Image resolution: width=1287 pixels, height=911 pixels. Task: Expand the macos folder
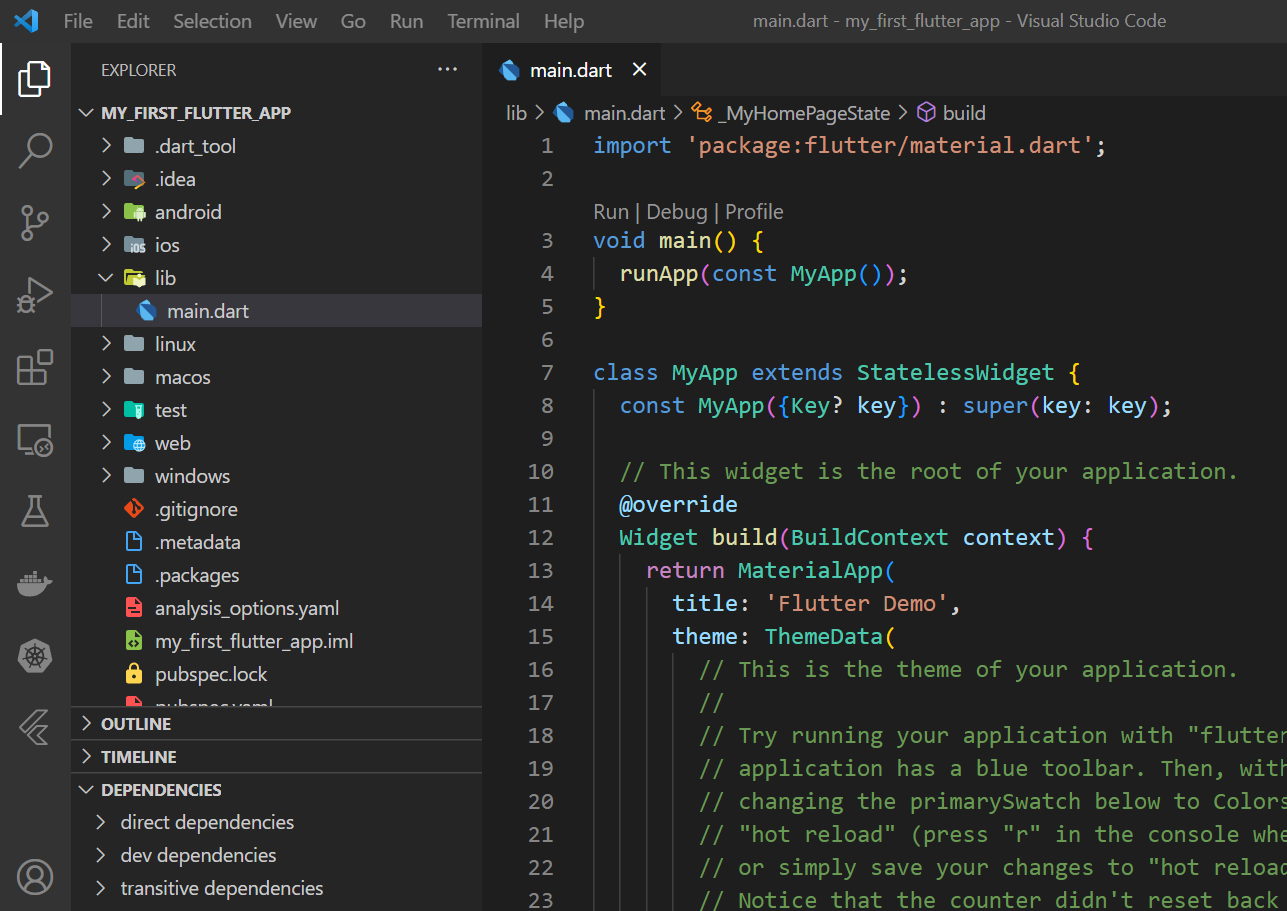coord(106,377)
